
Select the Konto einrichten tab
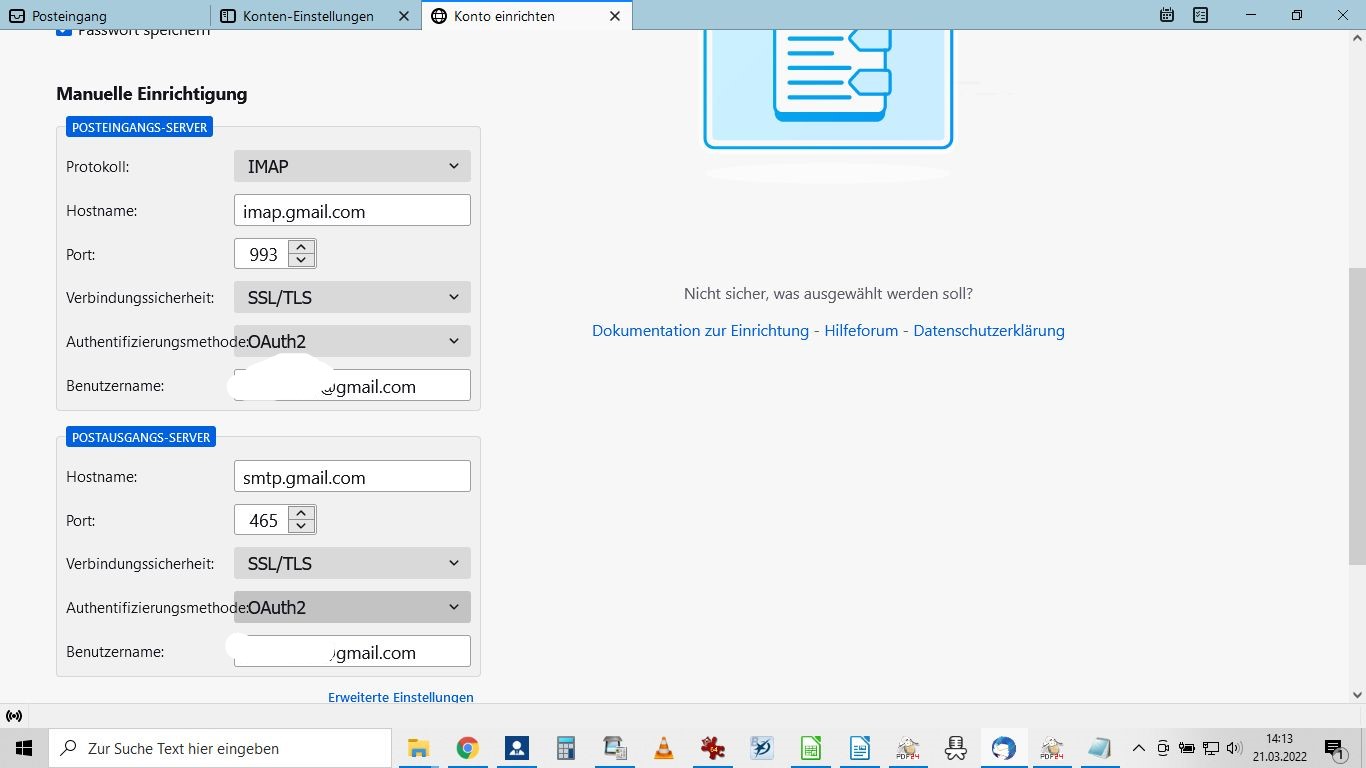527,16
